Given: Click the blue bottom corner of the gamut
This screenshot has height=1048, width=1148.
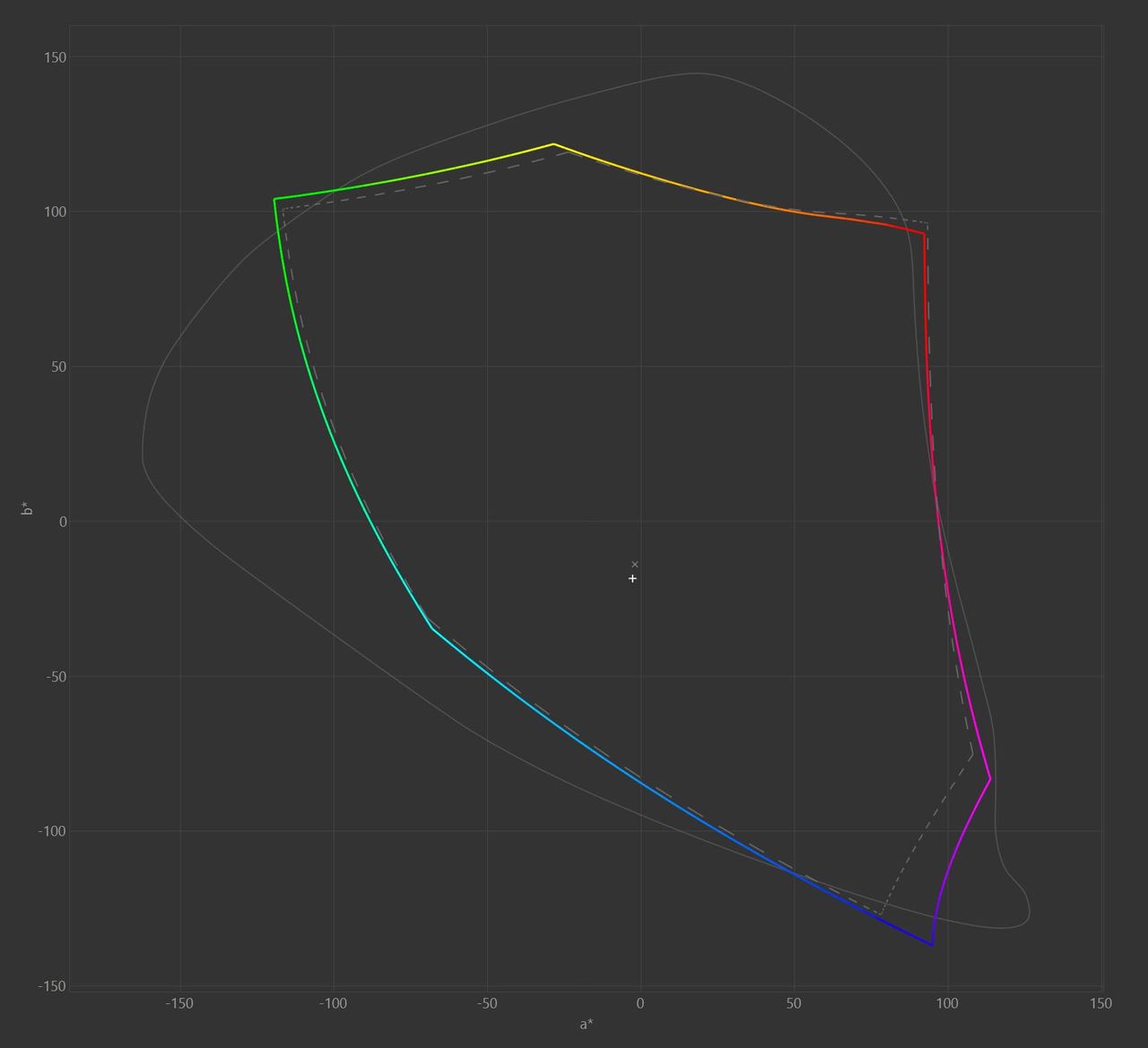Looking at the screenshot, I should (932, 945).
